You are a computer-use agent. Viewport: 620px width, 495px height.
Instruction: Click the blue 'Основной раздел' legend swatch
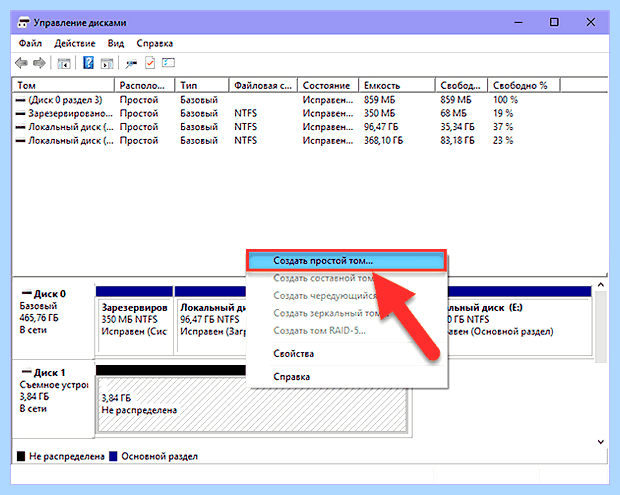(113, 456)
